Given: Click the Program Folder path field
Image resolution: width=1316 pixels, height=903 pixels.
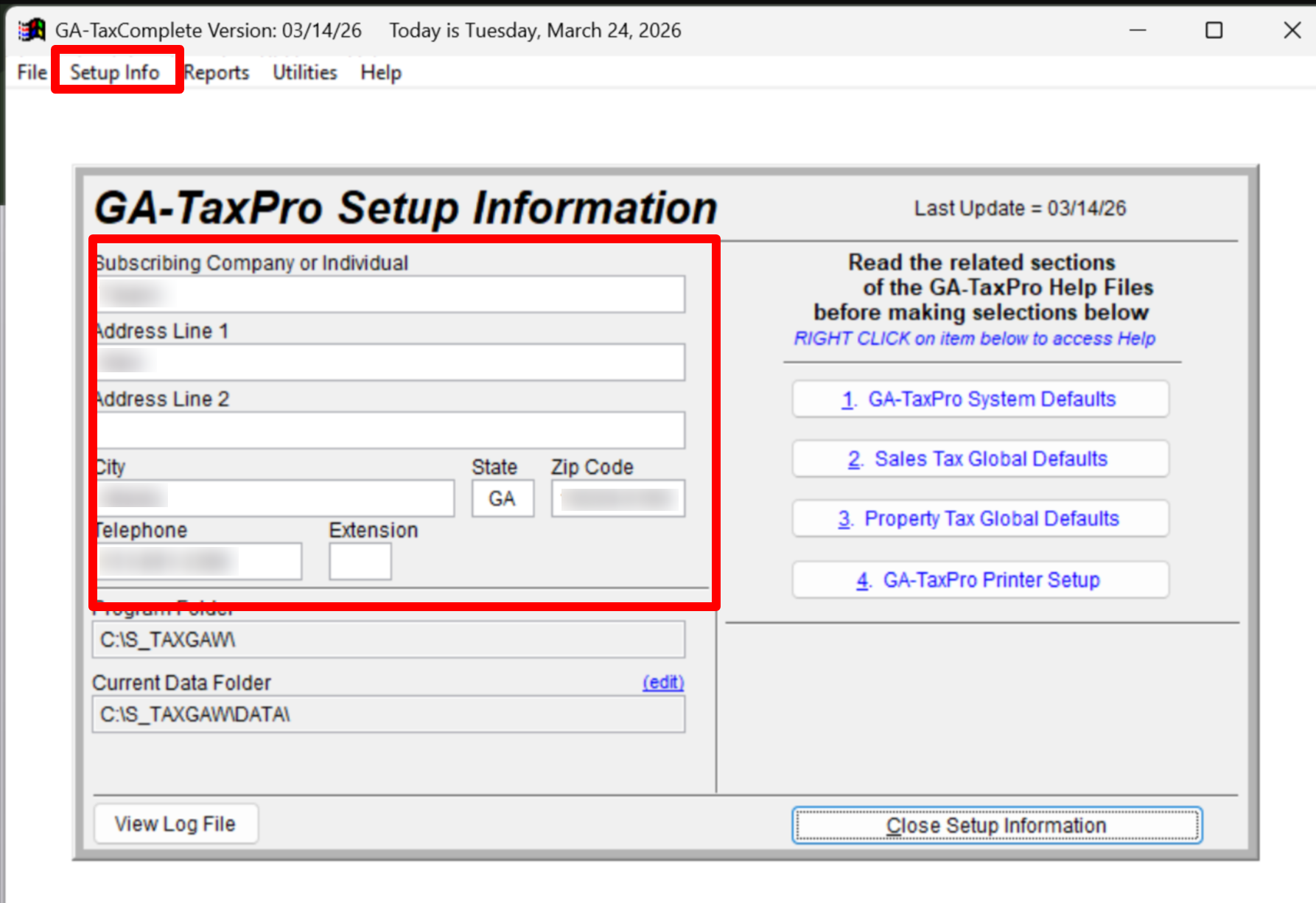Looking at the screenshot, I should coord(388,639).
